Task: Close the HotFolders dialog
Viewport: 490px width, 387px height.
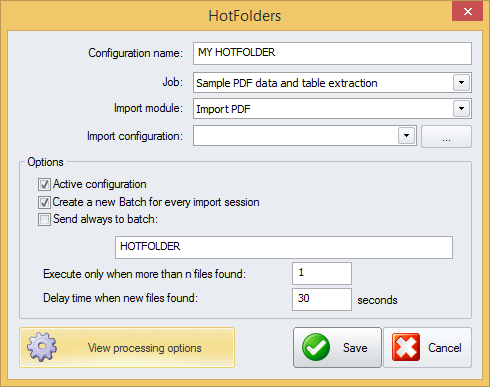Action: (x=467, y=11)
